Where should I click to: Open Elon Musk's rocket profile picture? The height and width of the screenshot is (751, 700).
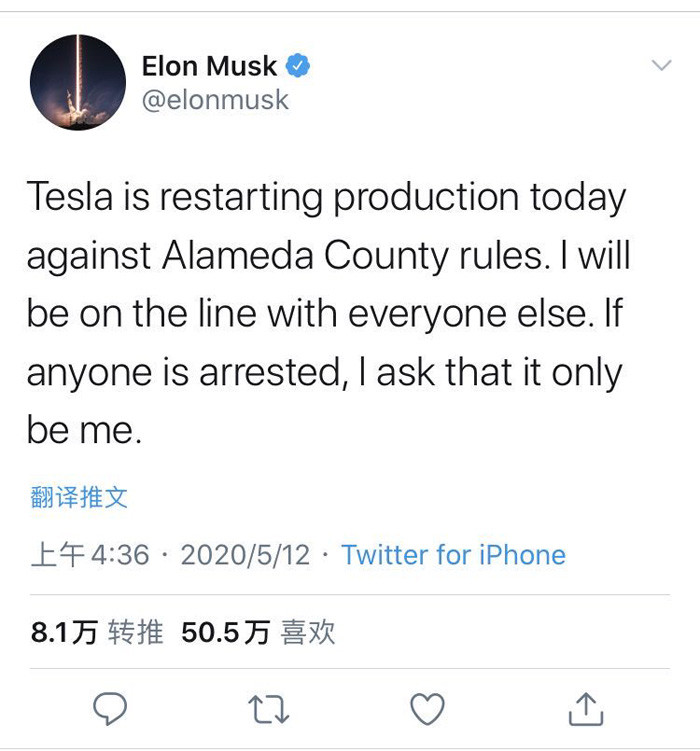[x=78, y=82]
